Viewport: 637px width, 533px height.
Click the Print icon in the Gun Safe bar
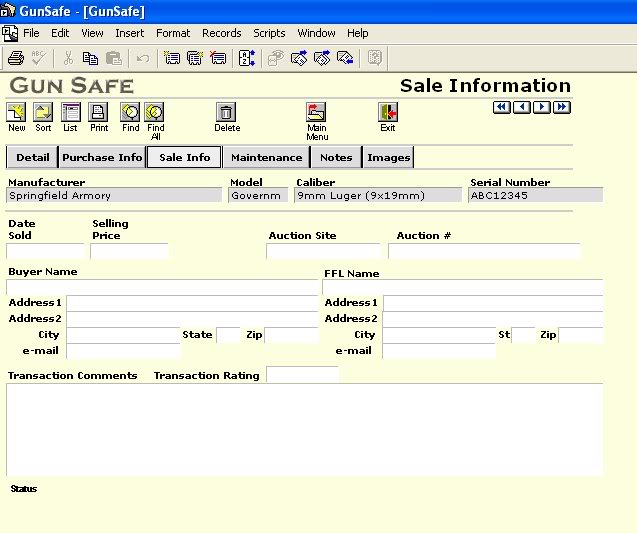98,112
